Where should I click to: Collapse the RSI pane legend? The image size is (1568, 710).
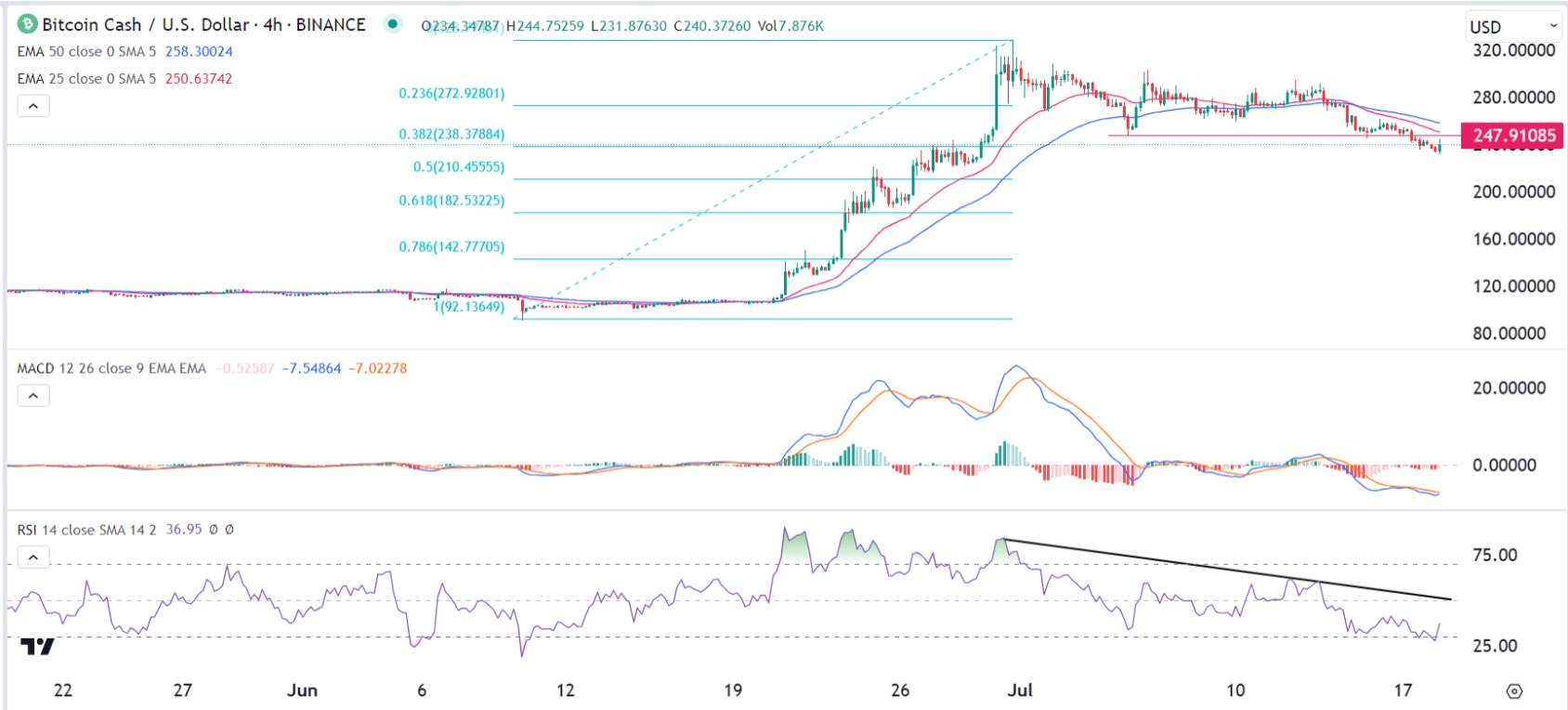point(33,558)
